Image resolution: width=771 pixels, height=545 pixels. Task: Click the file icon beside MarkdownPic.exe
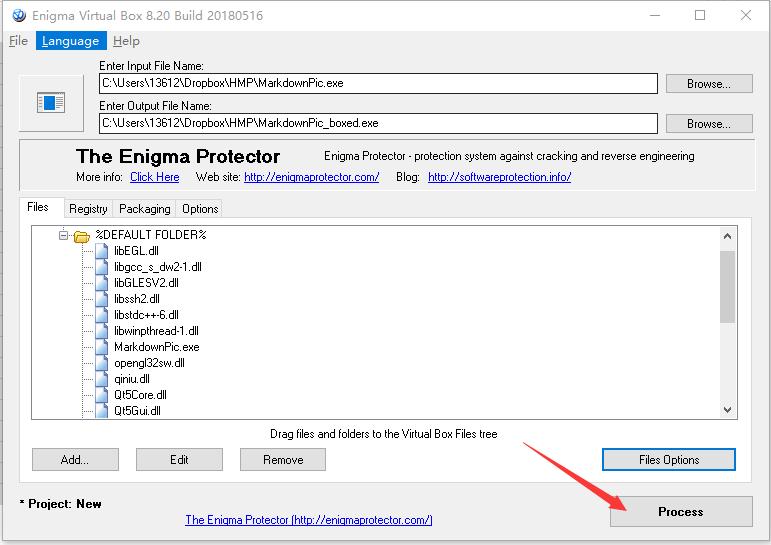(102, 347)
